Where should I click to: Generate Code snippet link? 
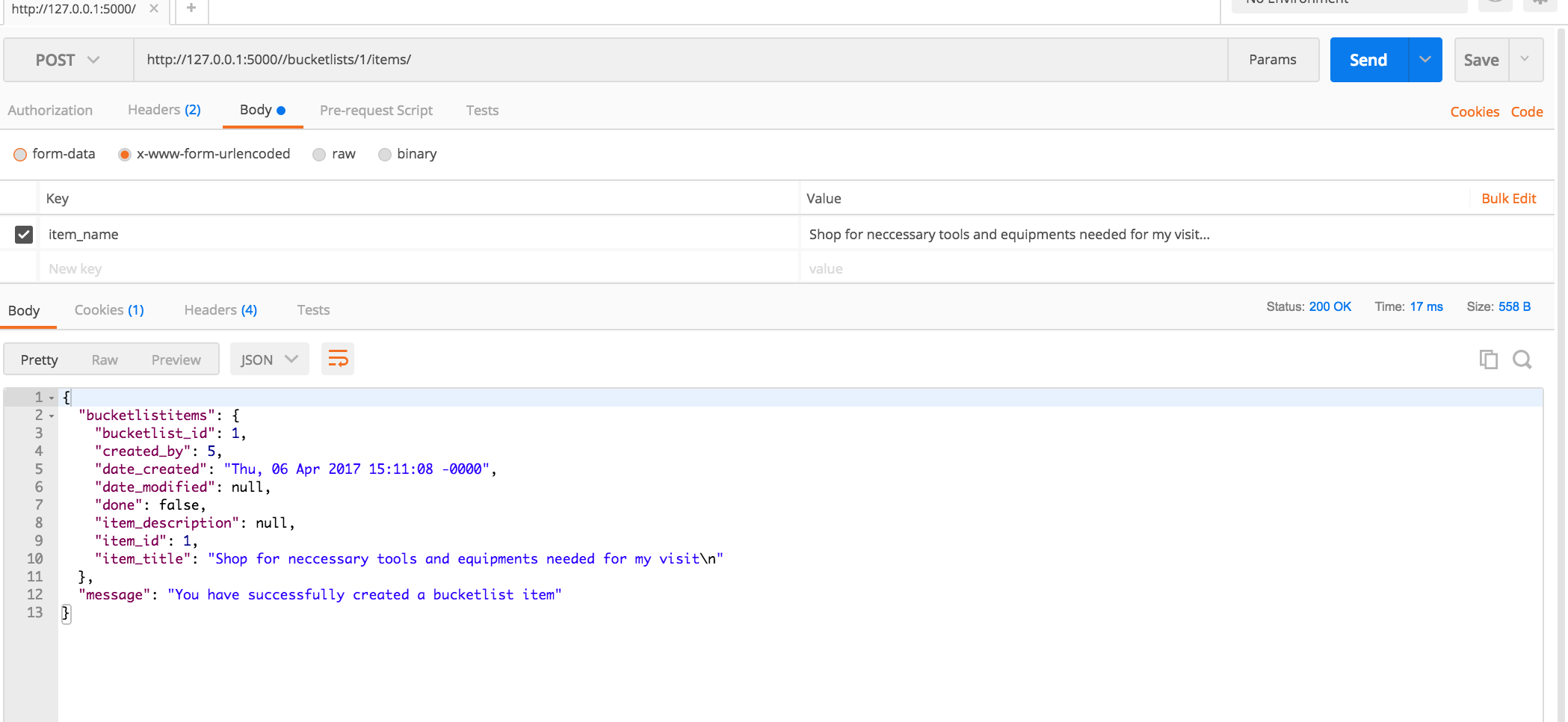pos(1526,111)
